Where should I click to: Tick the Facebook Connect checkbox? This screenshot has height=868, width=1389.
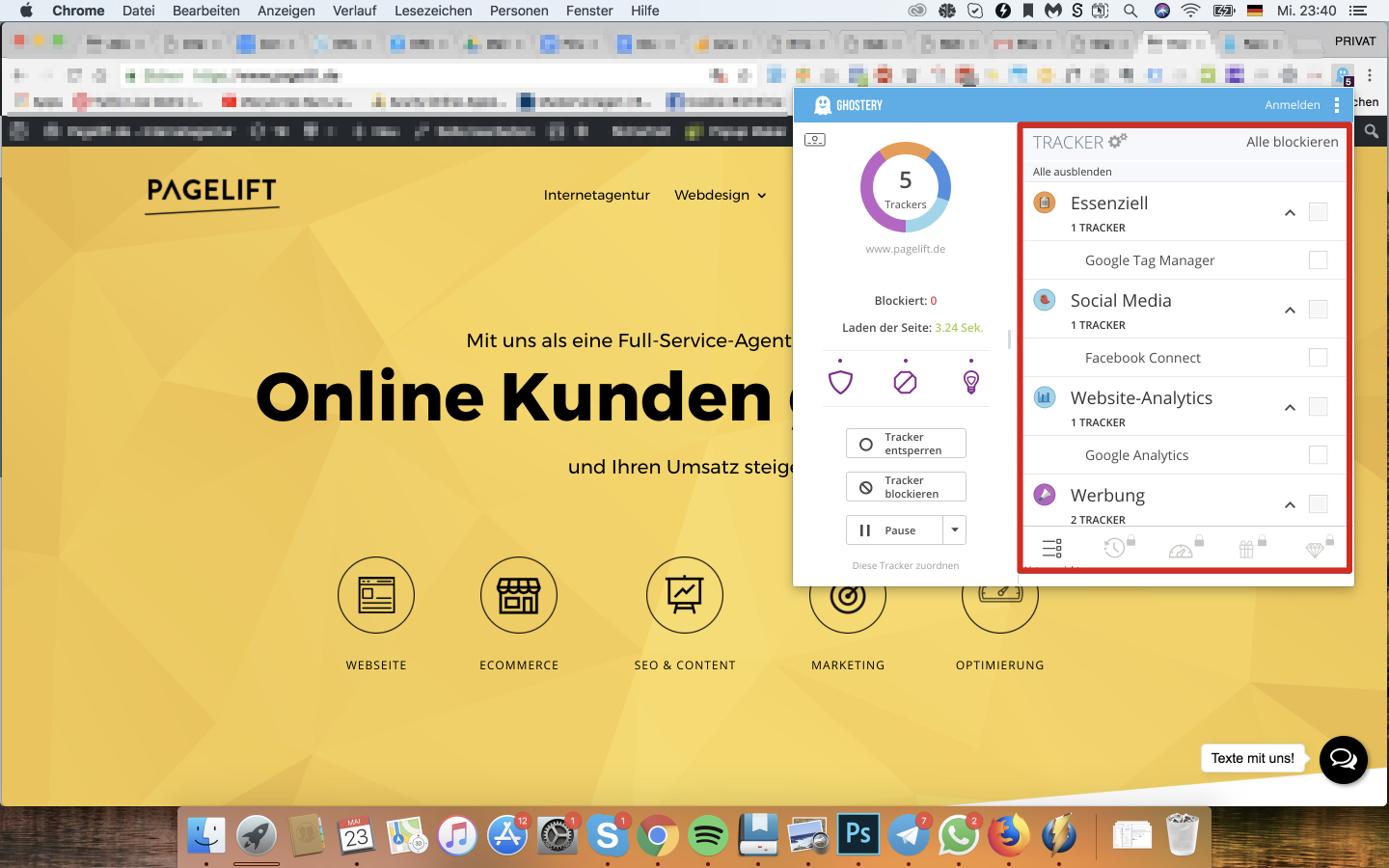click(1318, 357)
